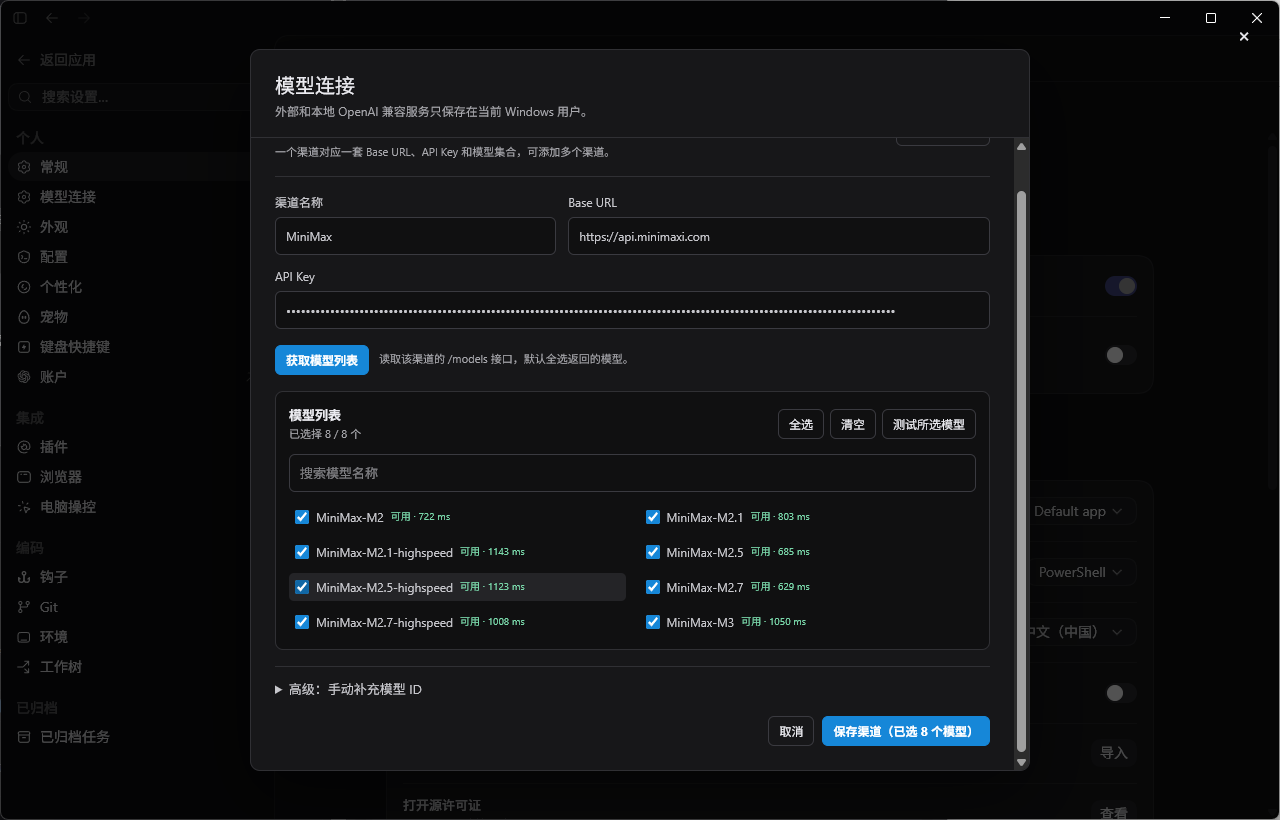Open 已归档任务 settings page
This screenshot has height=820, width=1280.
[128, 737]
